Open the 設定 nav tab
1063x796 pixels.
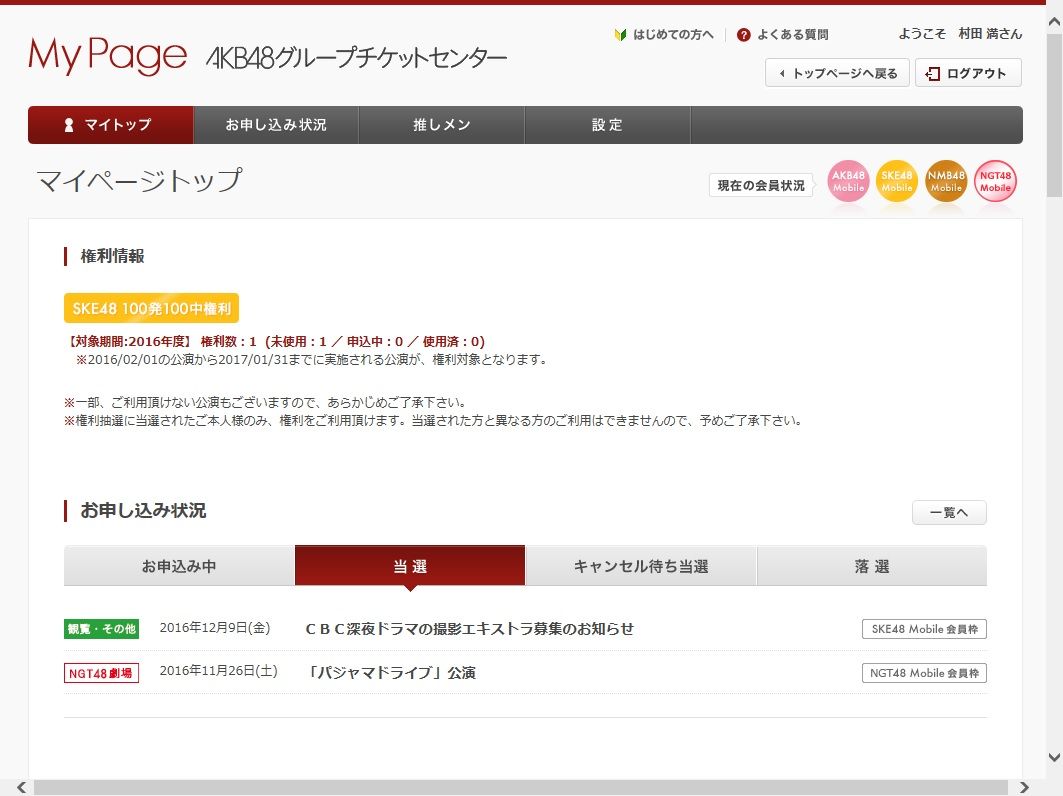point(607,125)
